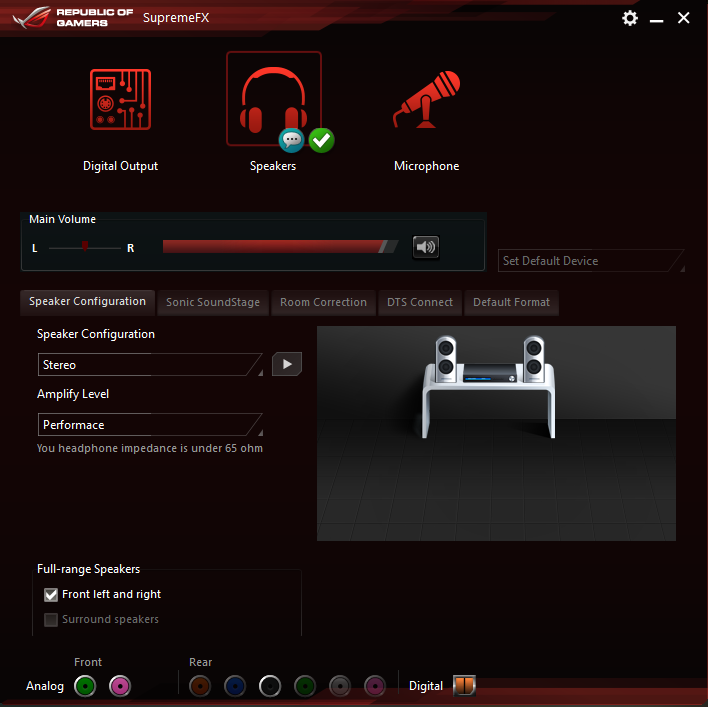Switch to the Sonic SoundStage tab
This screenshot has height=707, width=708.
pyautogui.click(x=213, y=302)
